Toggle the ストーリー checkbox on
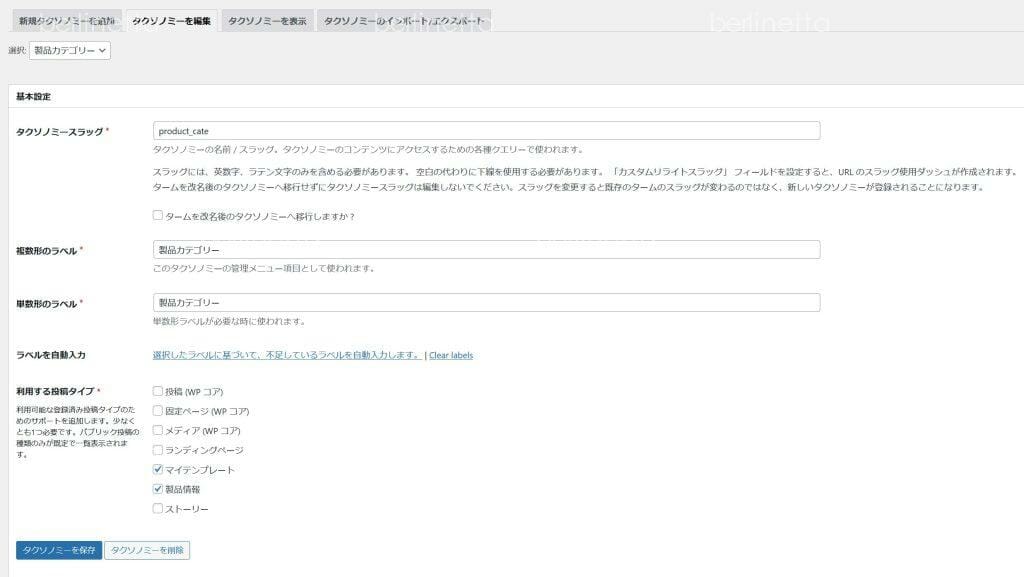This screenshot has height=577, width=1024. click(x=158, y=508)
